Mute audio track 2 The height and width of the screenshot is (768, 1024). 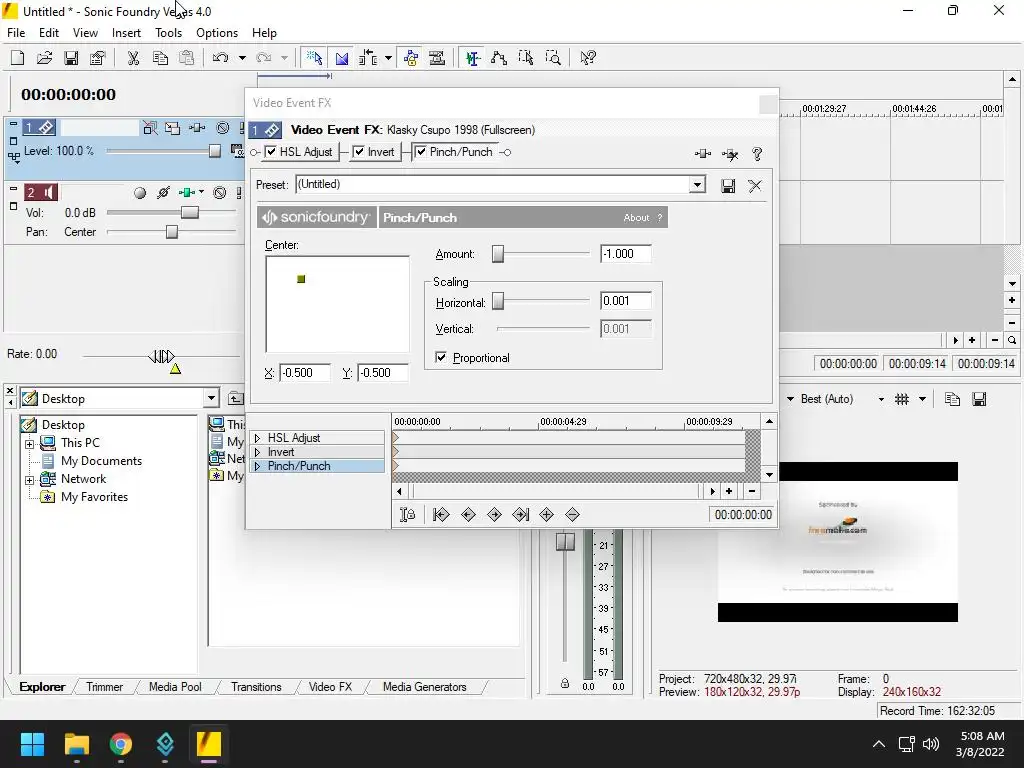click(220, 193)
